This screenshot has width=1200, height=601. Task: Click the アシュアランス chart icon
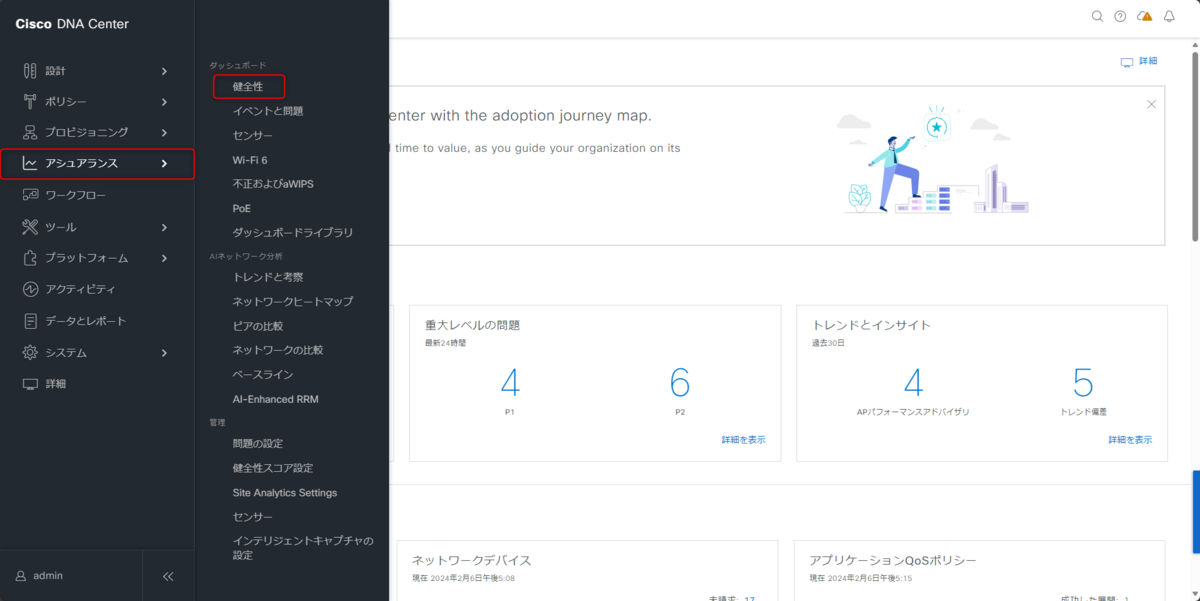click(30, 163)
